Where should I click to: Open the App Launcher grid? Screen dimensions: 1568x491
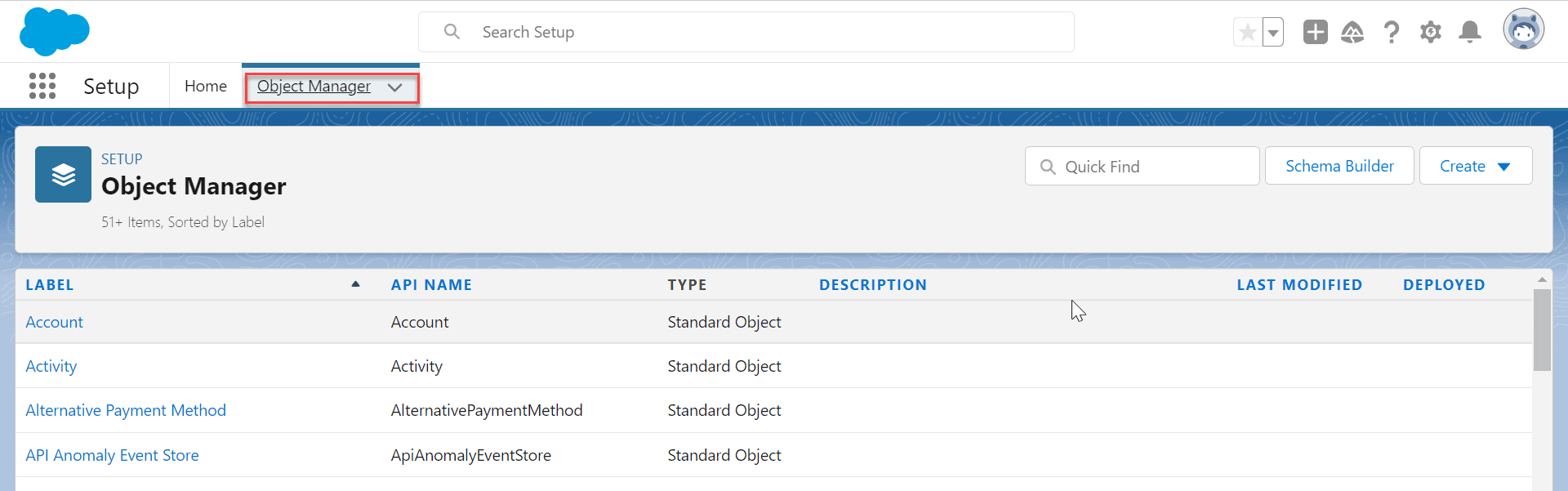[42, 85]
